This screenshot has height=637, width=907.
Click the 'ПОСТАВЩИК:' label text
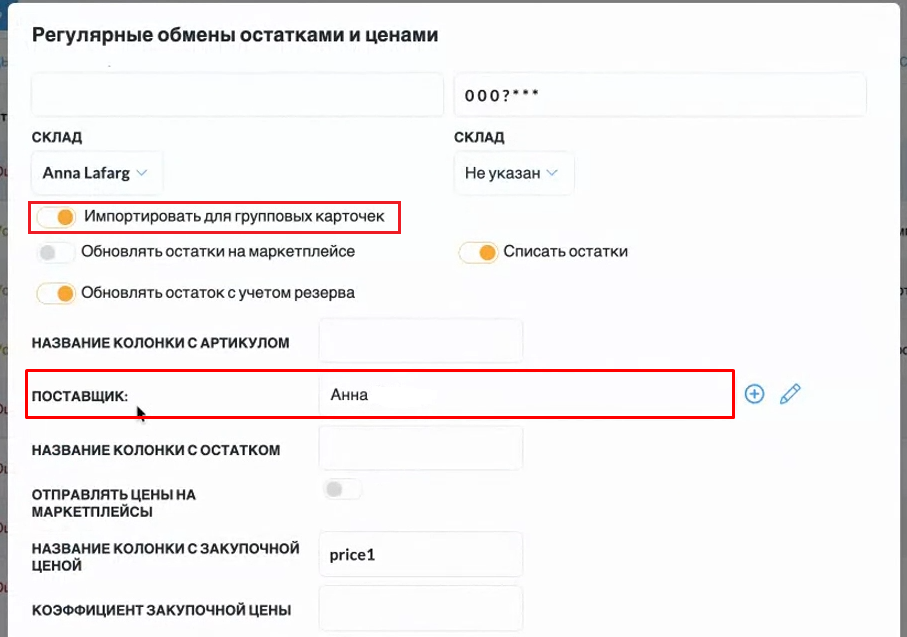(x=80, y=396)
